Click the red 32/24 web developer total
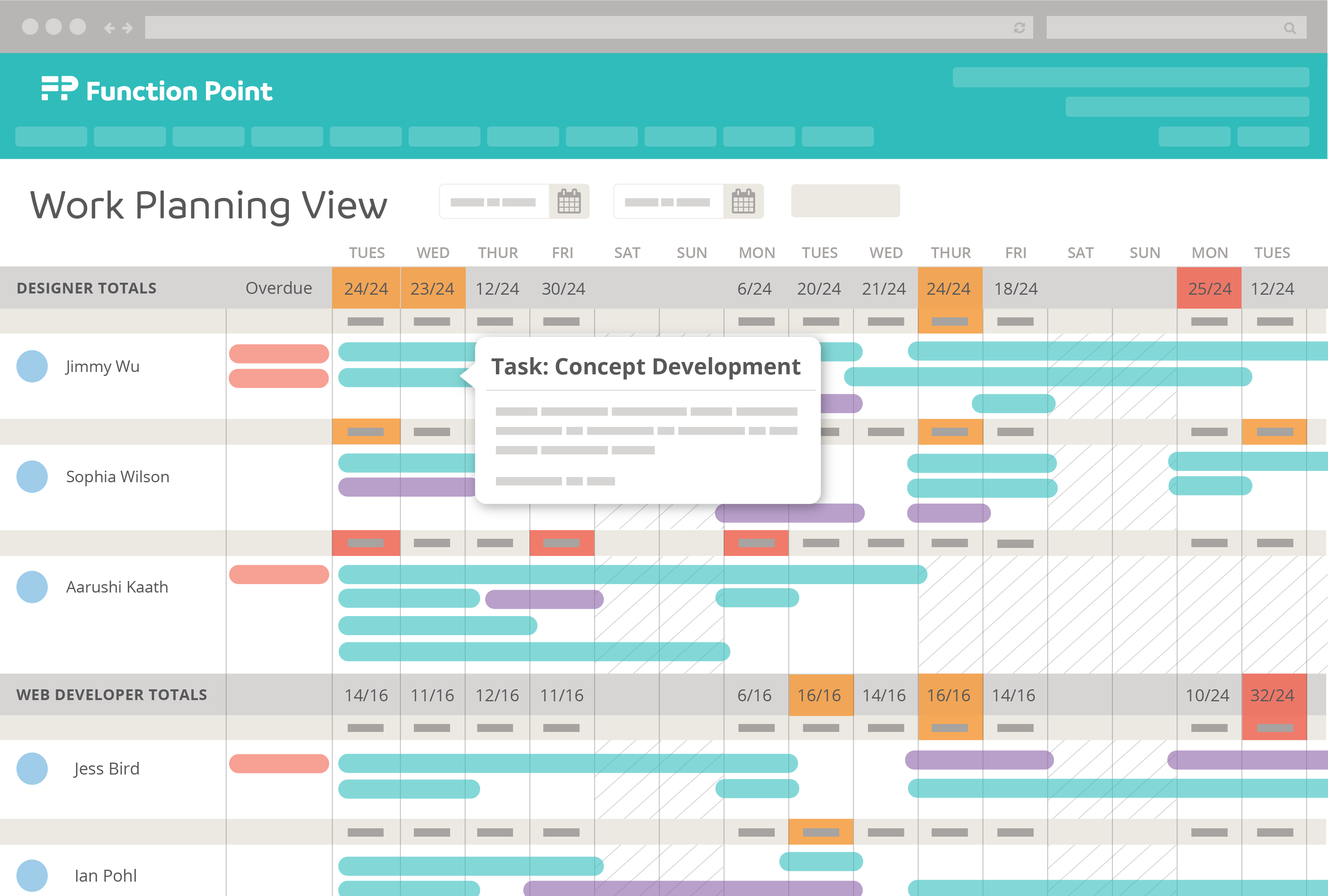1328x896 pixels. pyautogui.click(x=1273, y=695)
